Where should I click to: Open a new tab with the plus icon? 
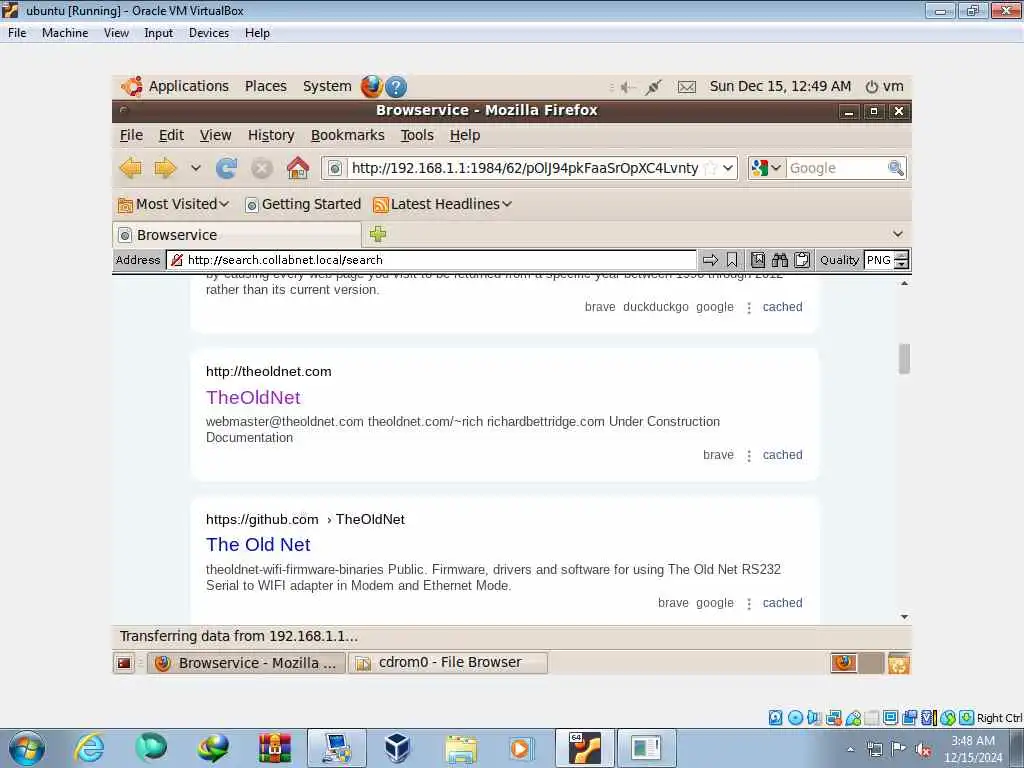click(x=378, y=234)
